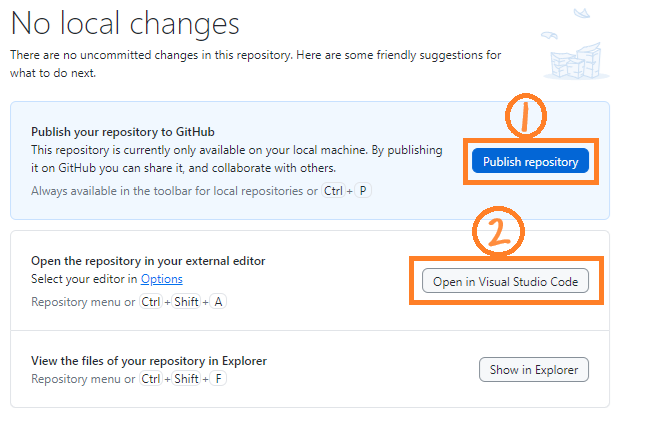
Task: Click 'Open the repository in your external editor'
Action: 148,261
